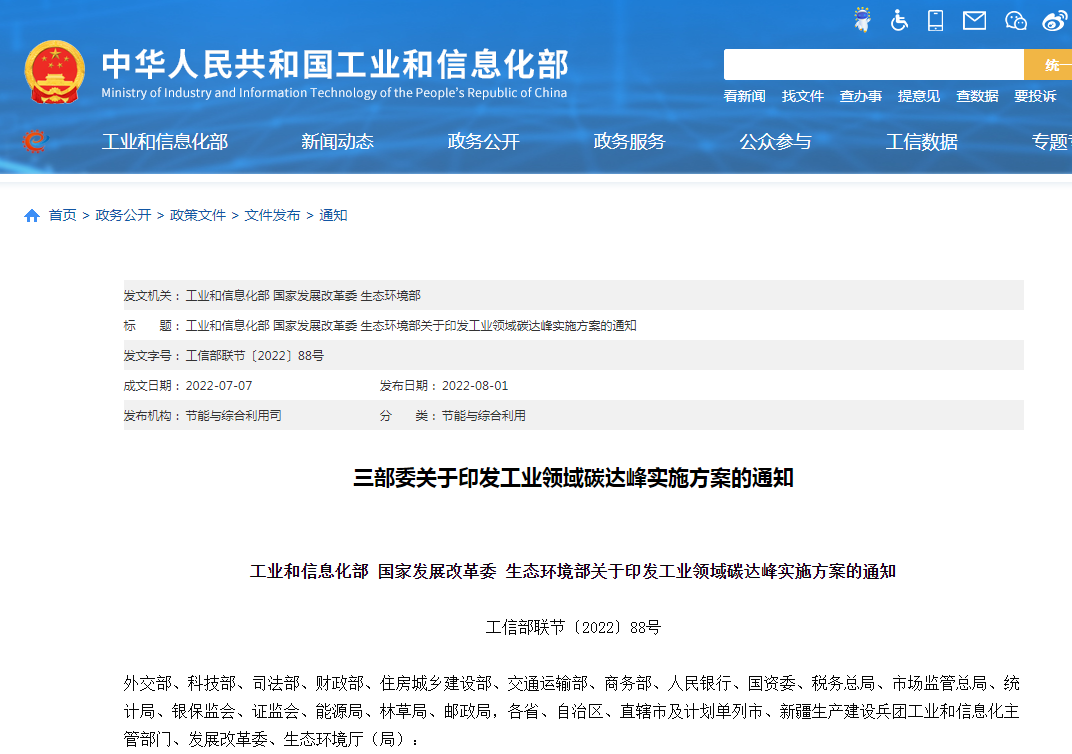Viewport: 1072px width, 754px height.
Task: Select 查数据 search option
Action: click(x=977, y=96)
